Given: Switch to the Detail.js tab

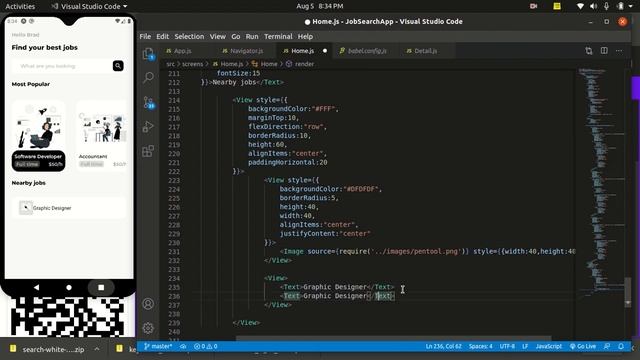Looking at the screenshot, I should [x=426, y=51].
